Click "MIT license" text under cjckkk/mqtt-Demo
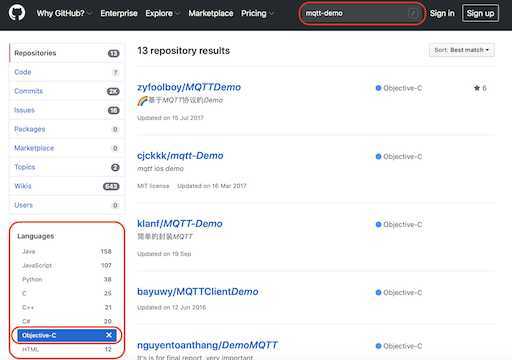The height and width of the screenshot is (360, 512). (x=153, y=186)
